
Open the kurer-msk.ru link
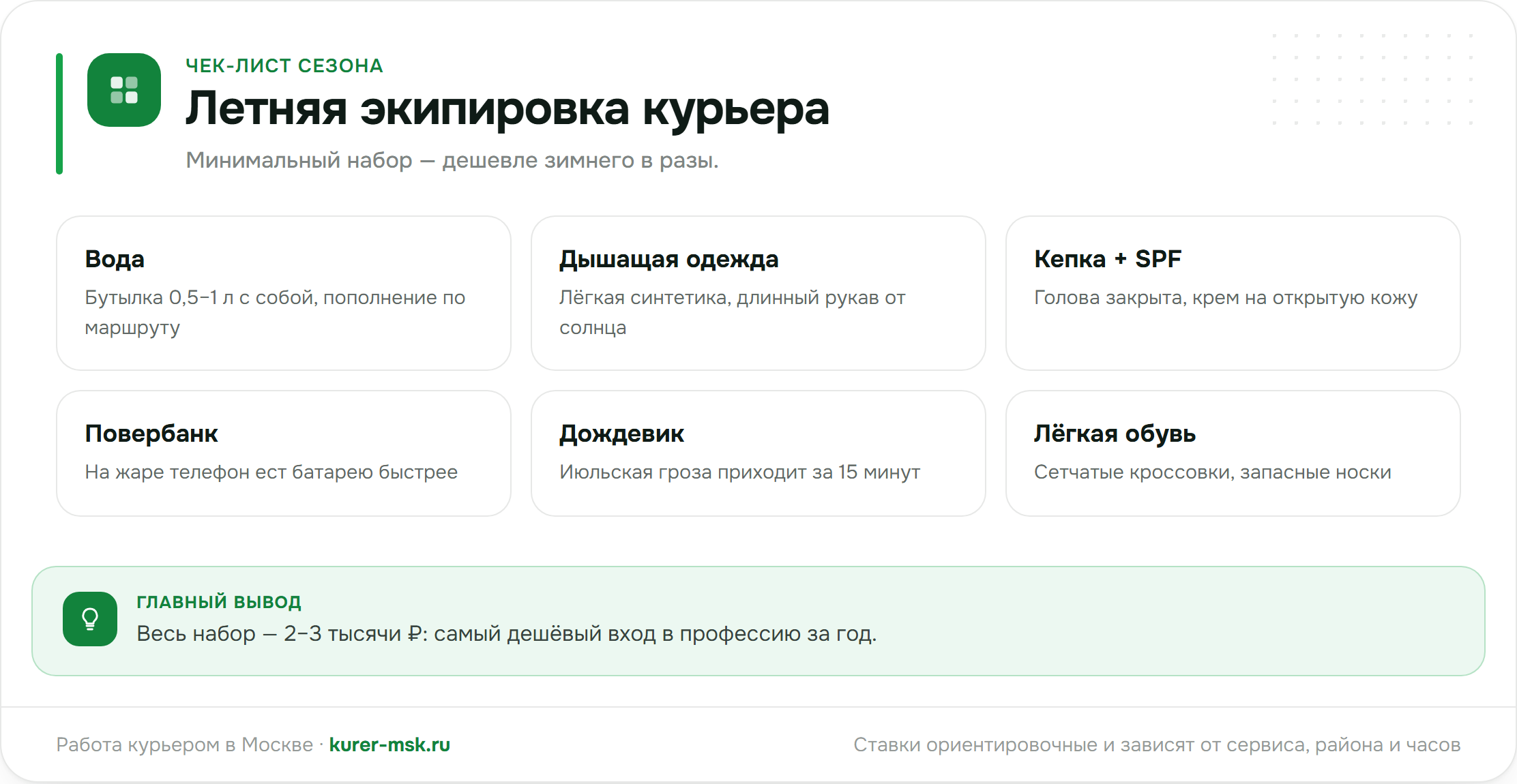[389, 744]
